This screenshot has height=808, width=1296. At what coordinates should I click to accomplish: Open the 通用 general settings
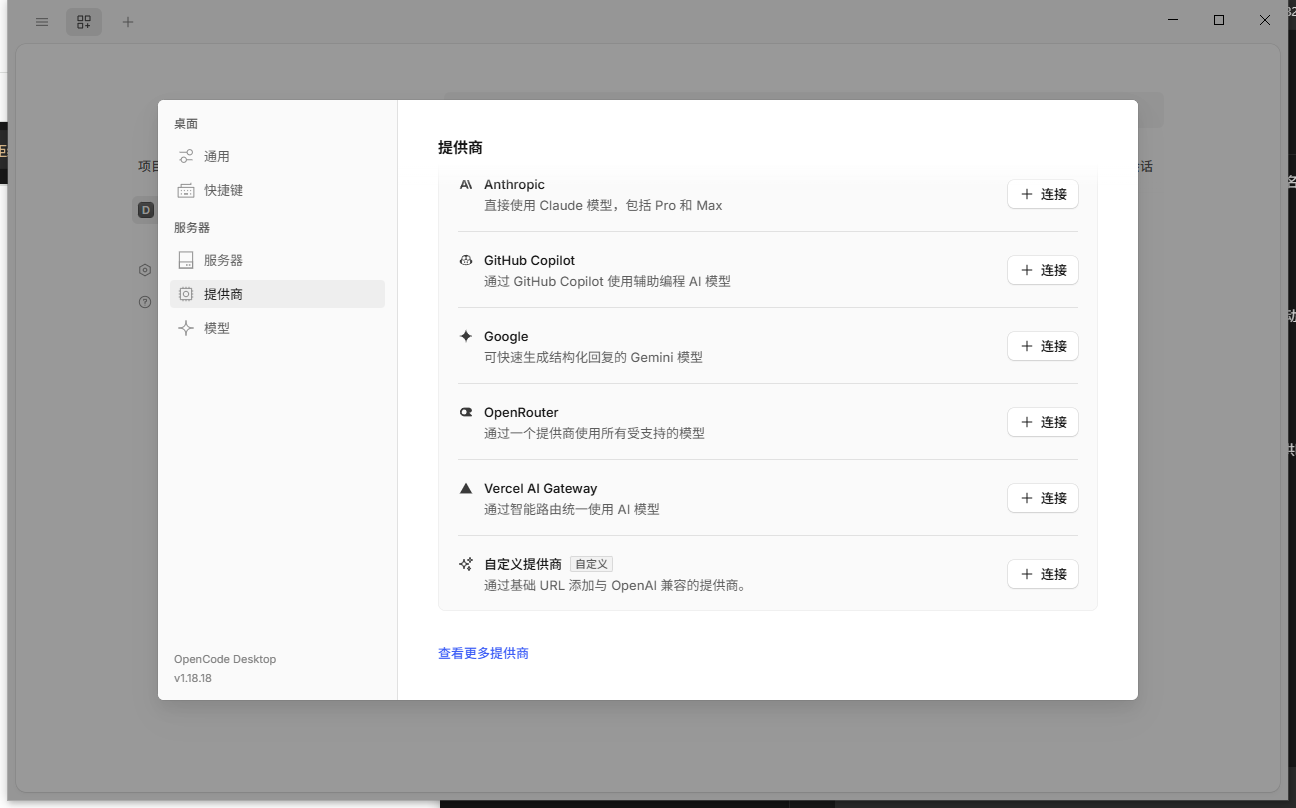coord(277,156)
